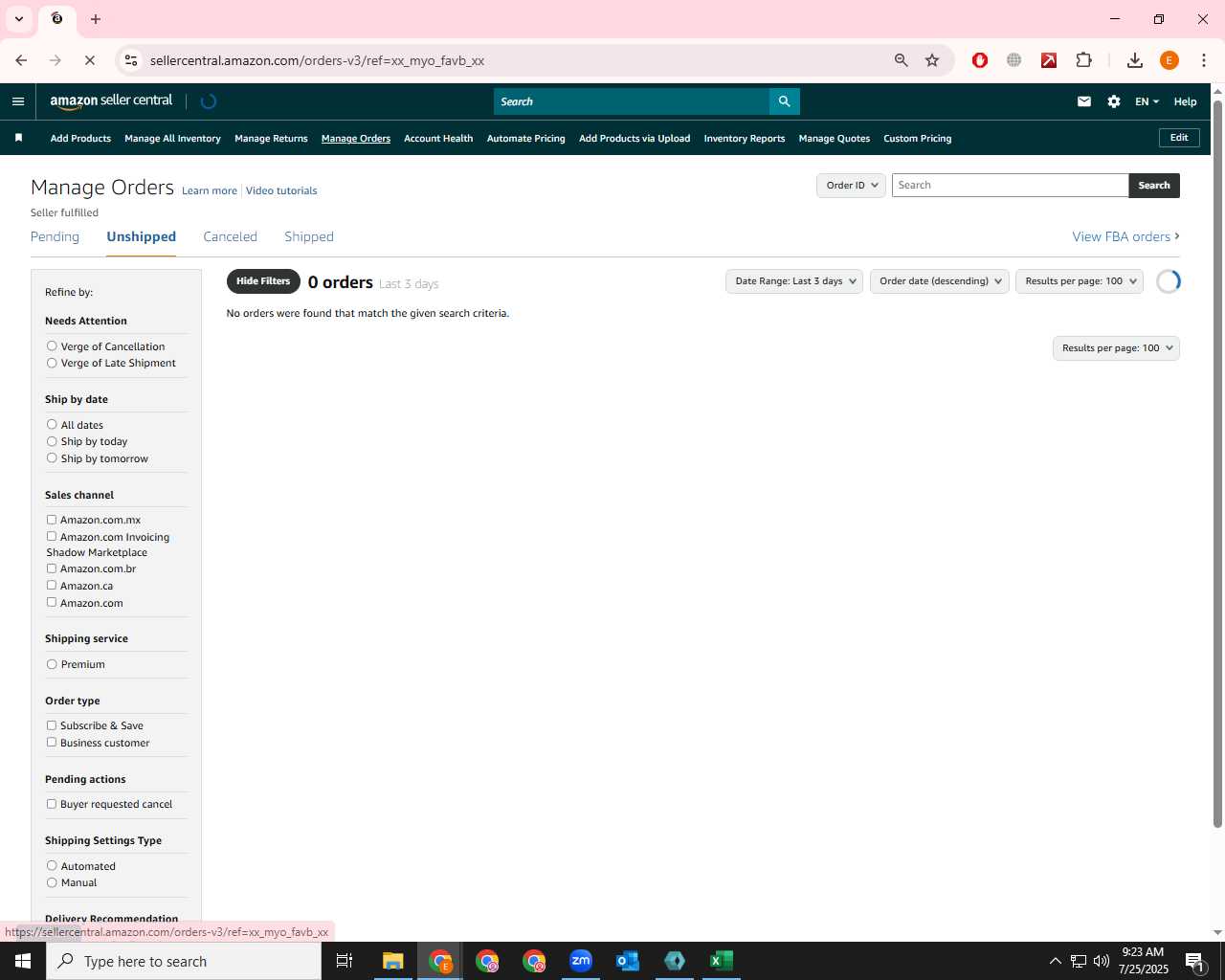The image size is (1225, 980).
Task: Click the browser zoom magnifier icon
Action: (901, 60)
